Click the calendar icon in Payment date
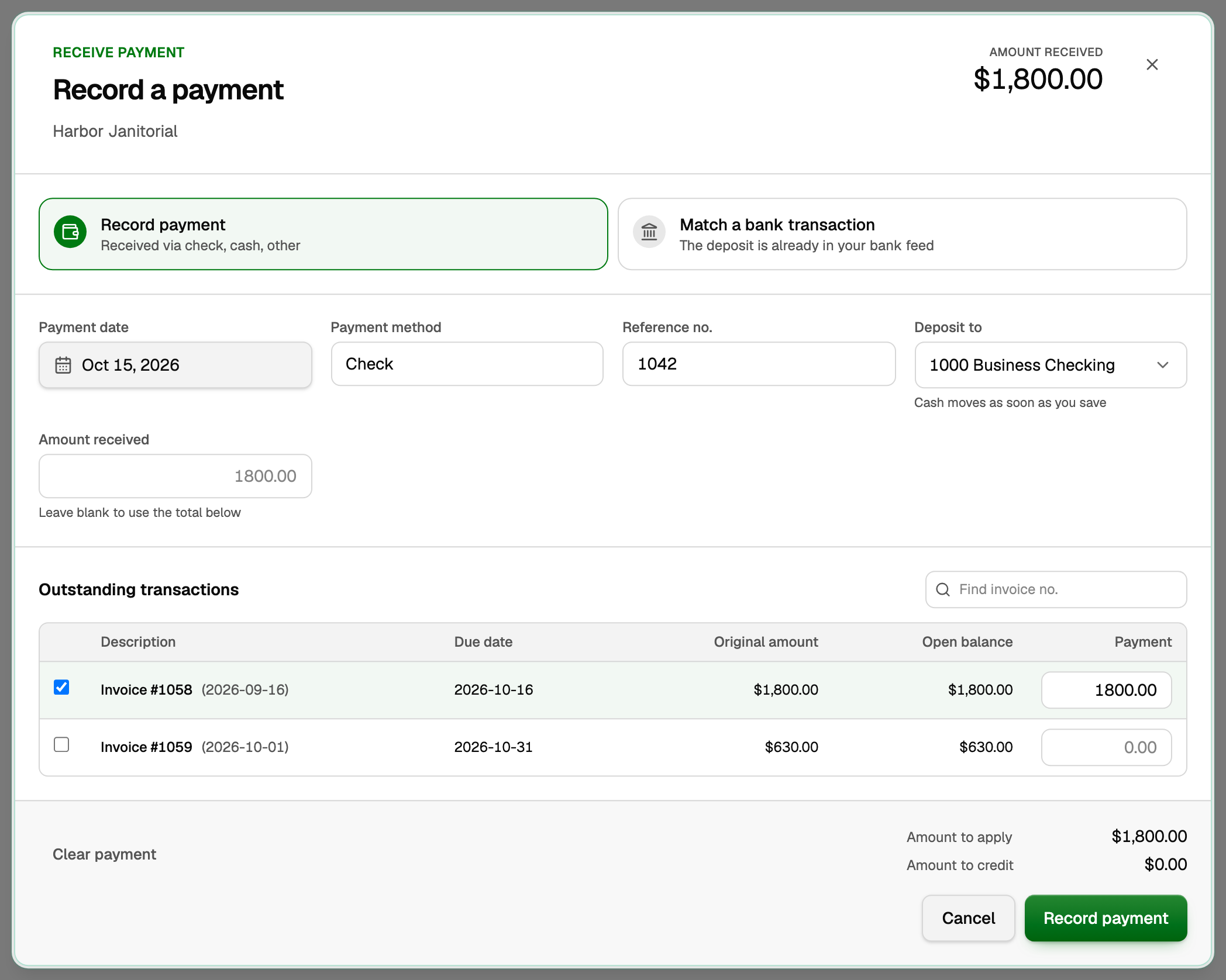Viewport: 1226px width, 980px height. (x=63, y=365)
